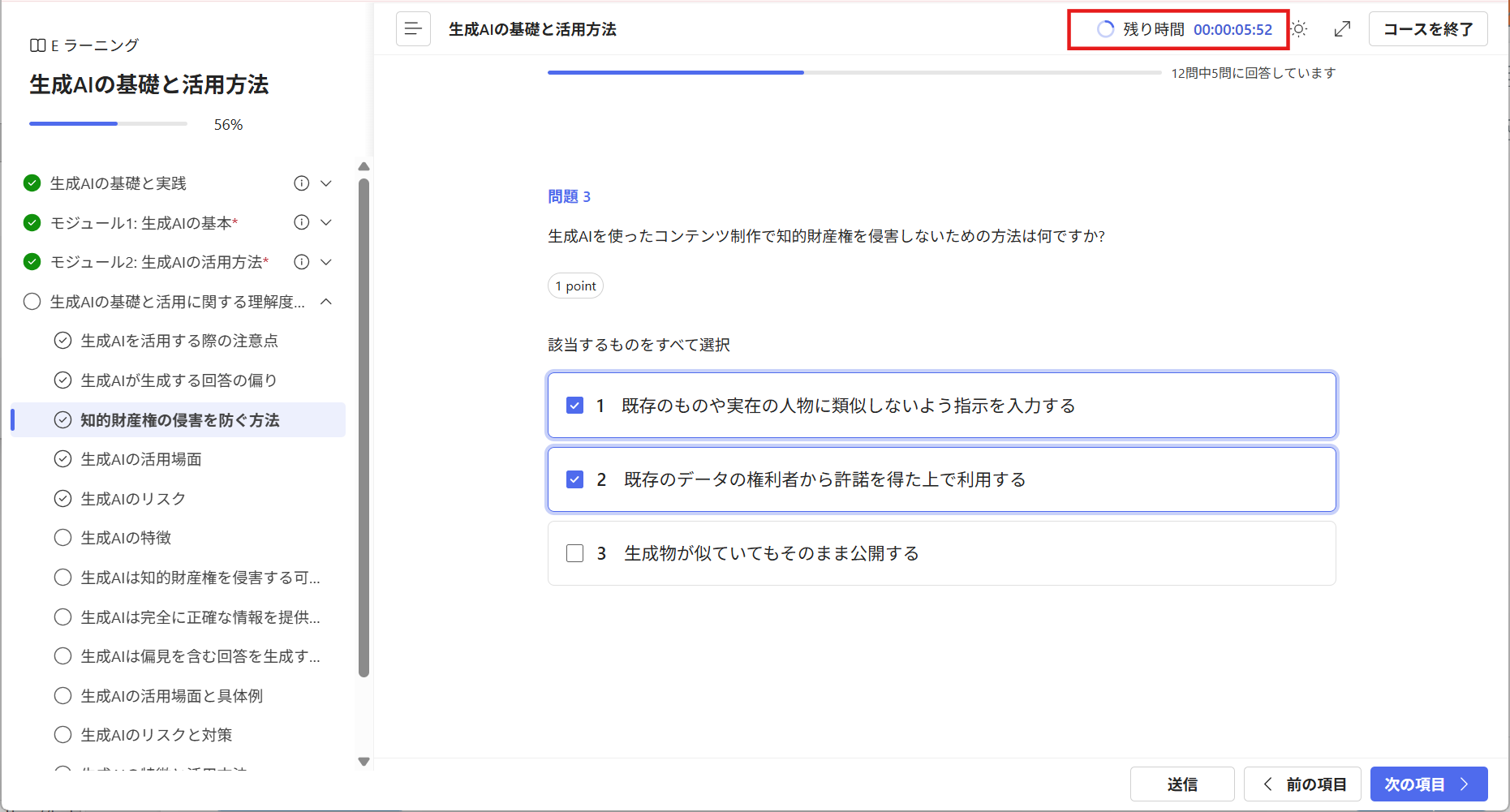Screen dimensions: 1510x812
Task: Click green checkmark beside モジュール1: 生成AIの基本
Action: (x=32, y=222)
